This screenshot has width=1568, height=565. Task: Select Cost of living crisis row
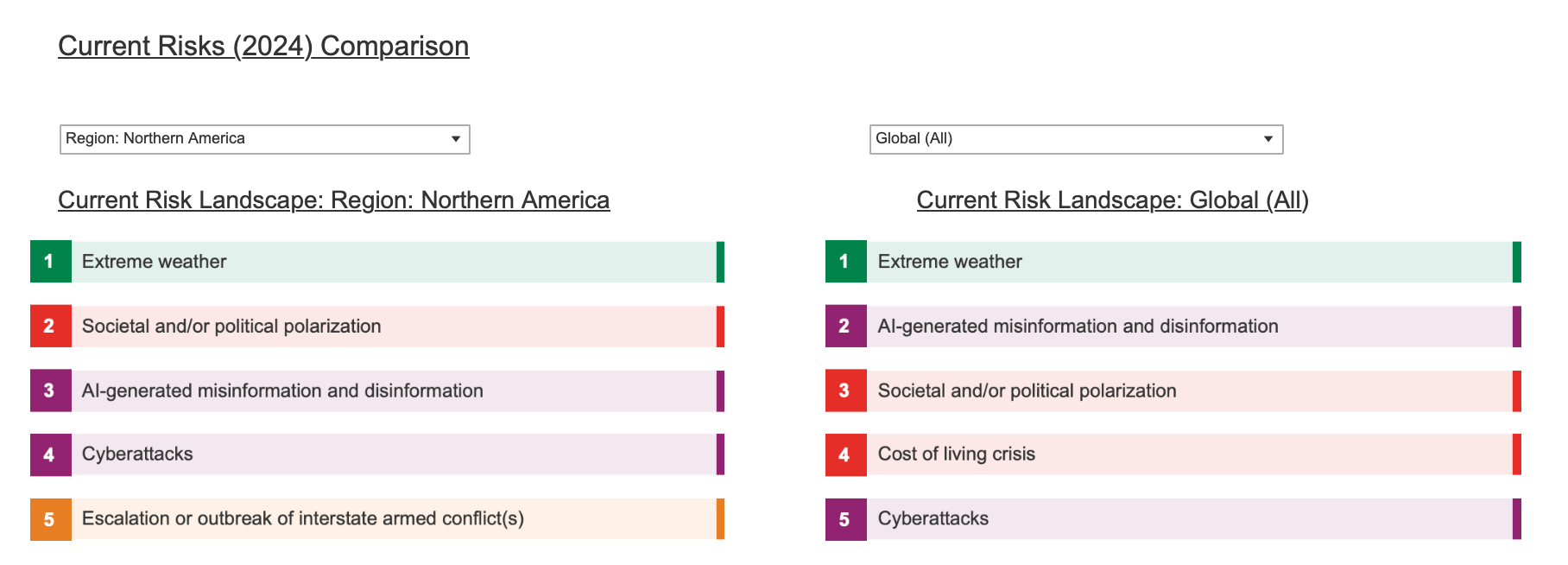[1173, 454]
